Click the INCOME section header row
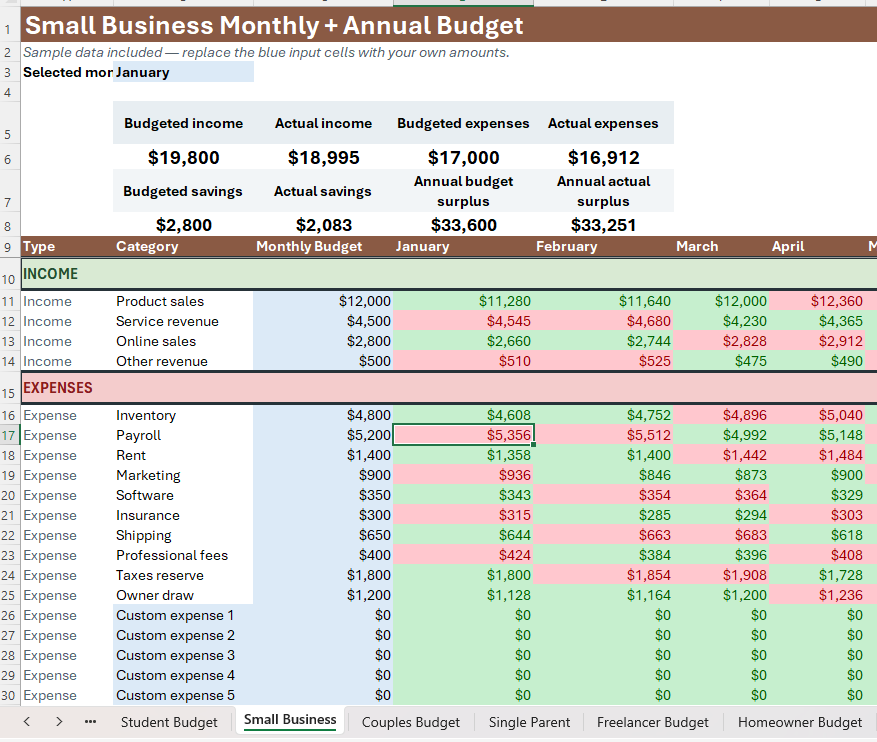The width and height of the screenshot is (877, 742). [449, 274]
